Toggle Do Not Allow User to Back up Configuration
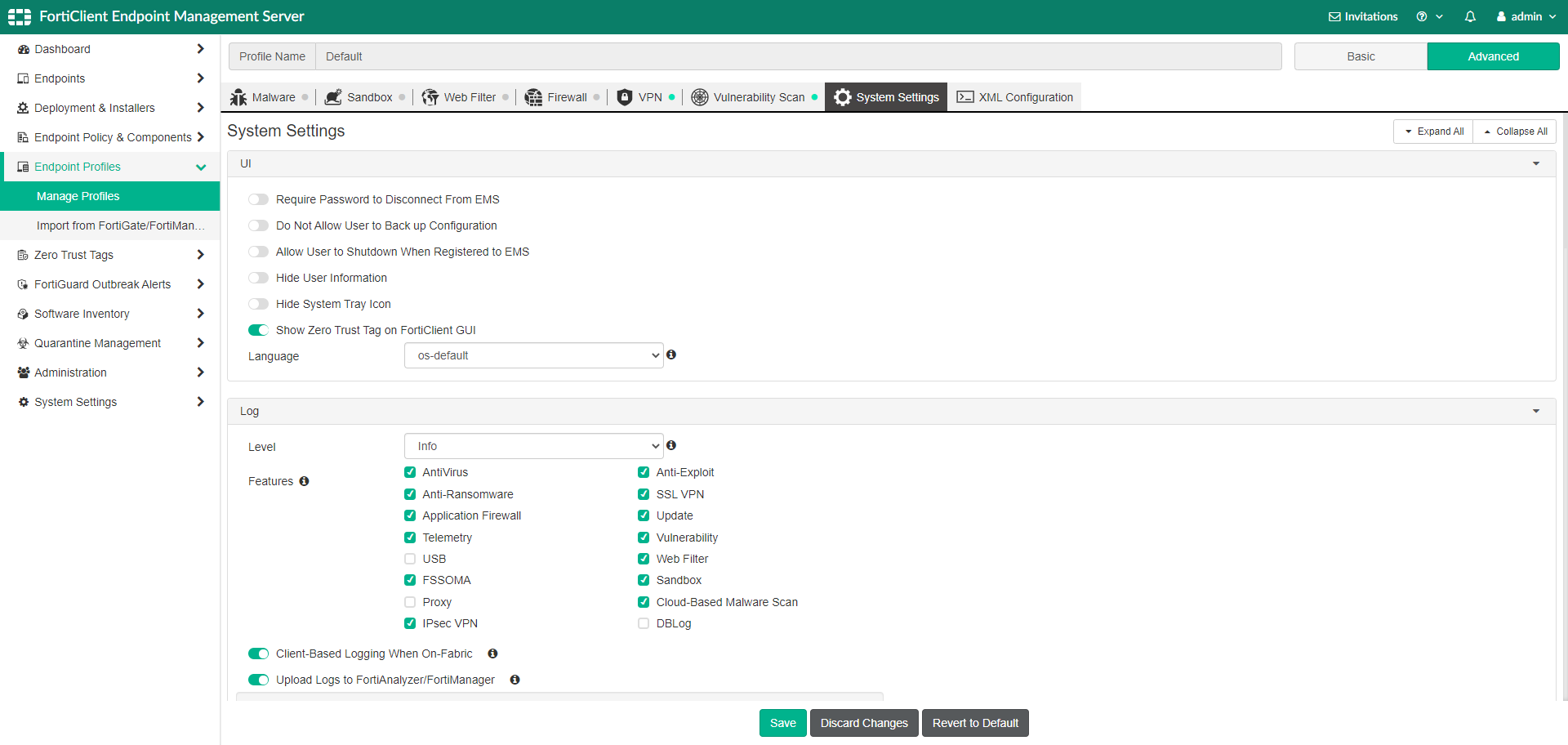1568x745 pixels. click(259, 225)
